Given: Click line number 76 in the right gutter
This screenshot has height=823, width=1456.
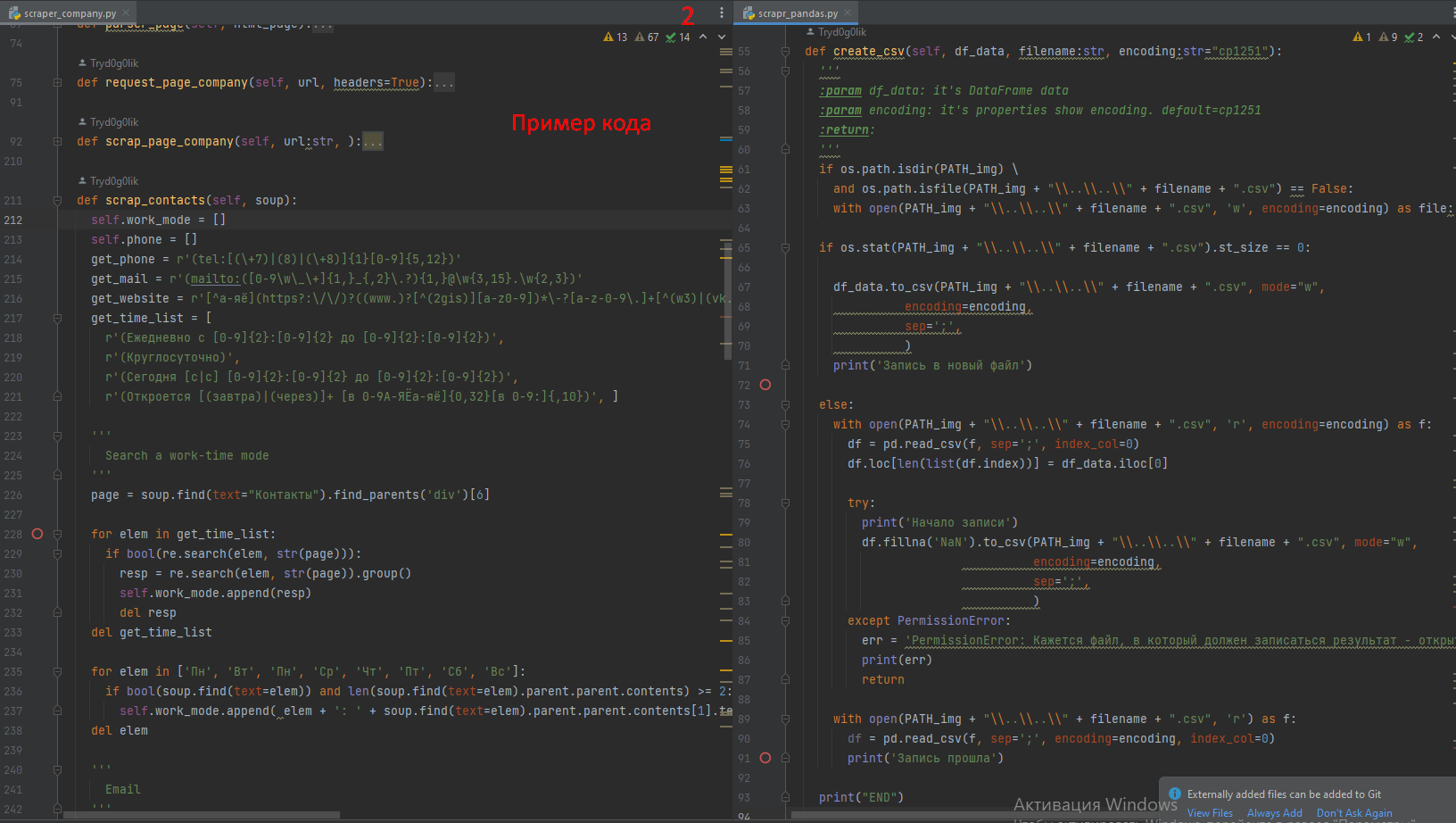Looking at the screenshot, I should 744,463.
